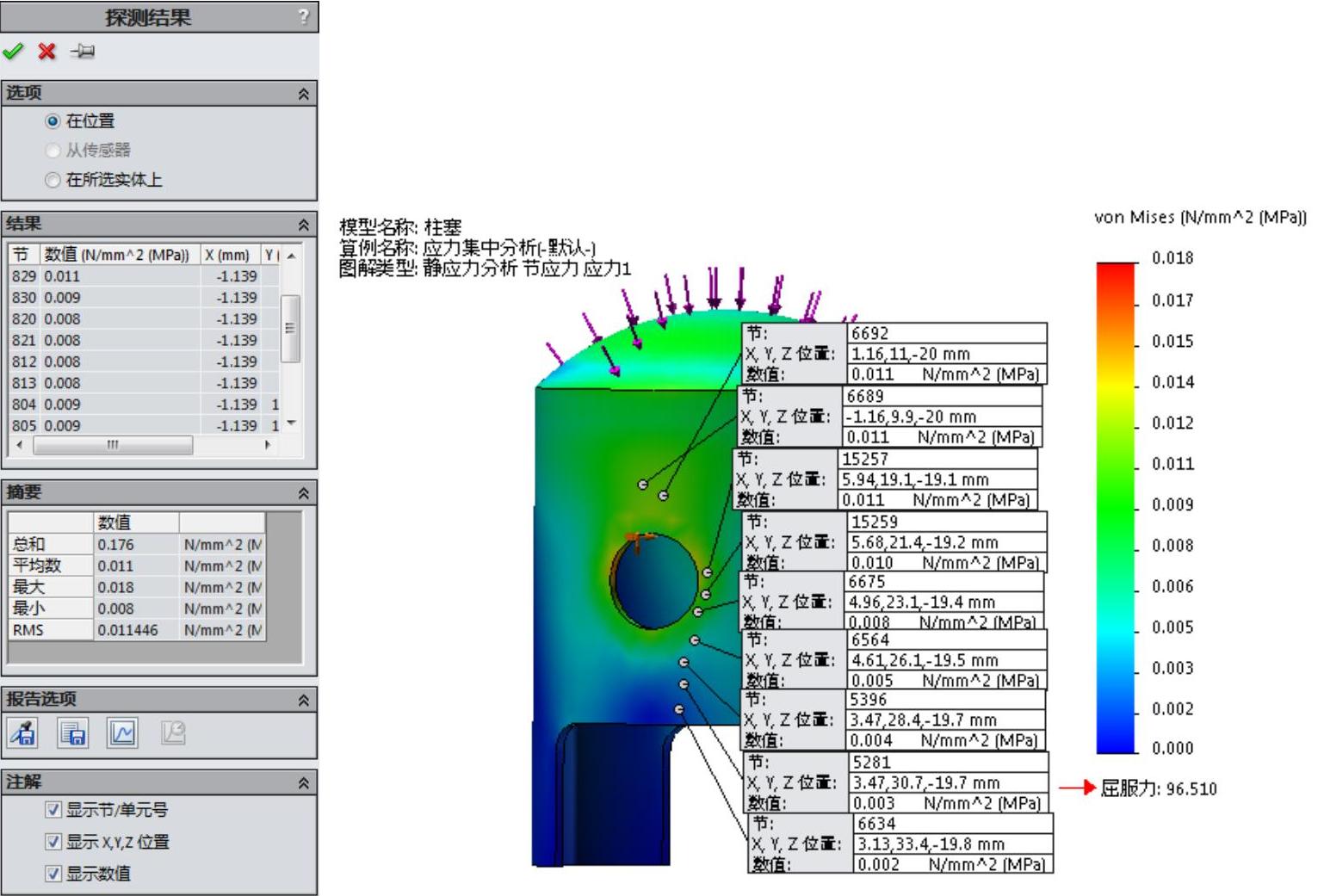Click the 最小 row in the summary table
This screenshot has width=1324, height=896.
click(x=137, y=609)
